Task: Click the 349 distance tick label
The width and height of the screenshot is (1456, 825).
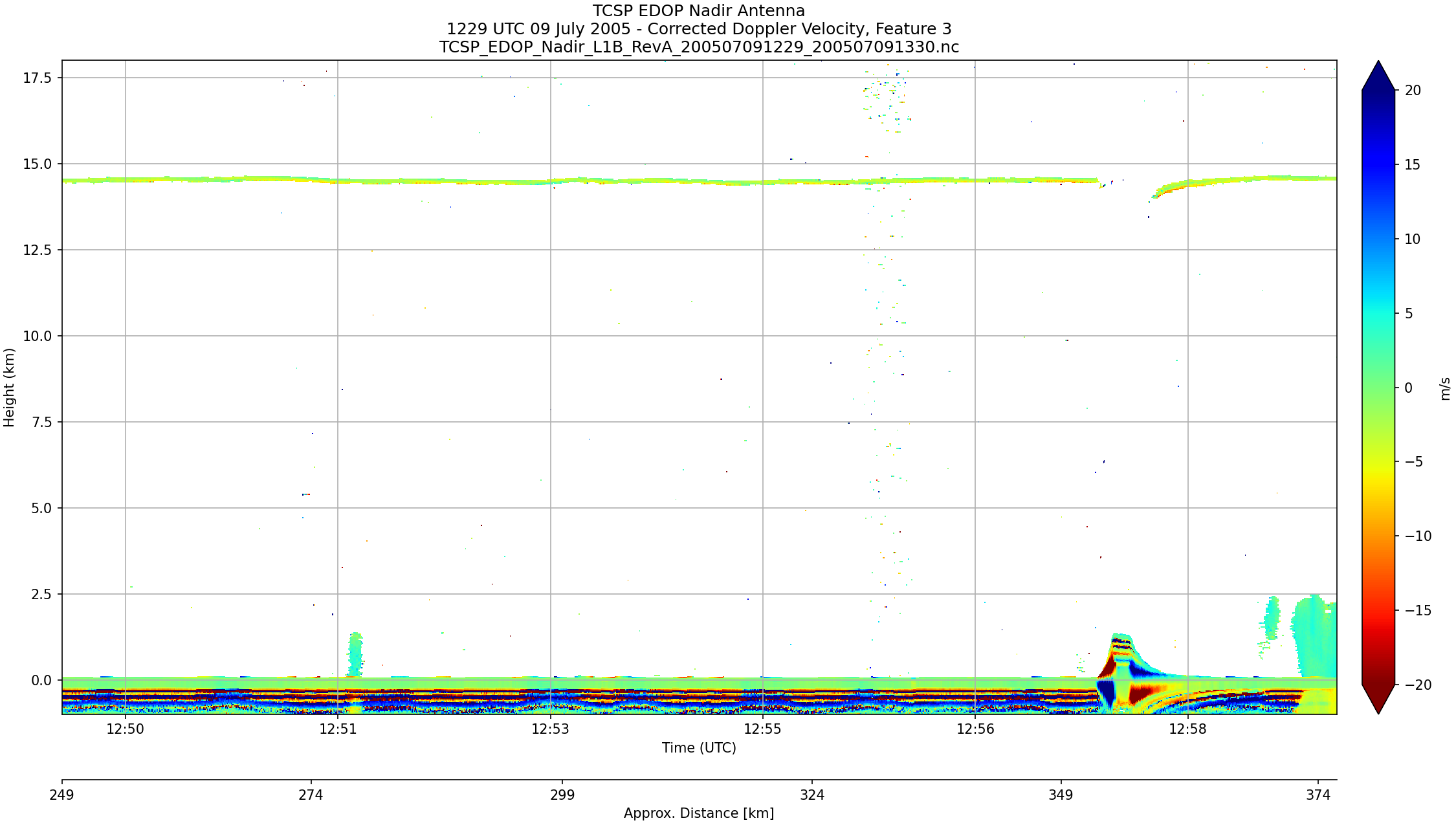Action: 1061,795
